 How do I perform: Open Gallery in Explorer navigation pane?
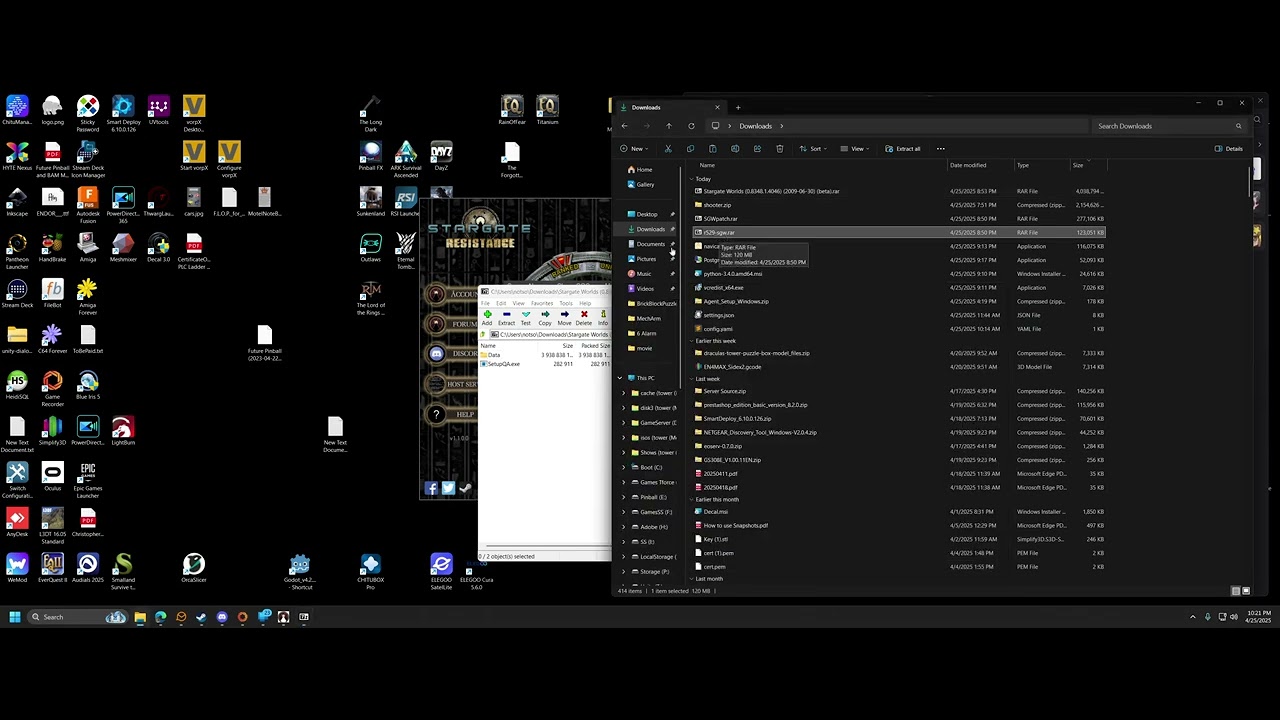pyautogui.click(x=645, y=185)
